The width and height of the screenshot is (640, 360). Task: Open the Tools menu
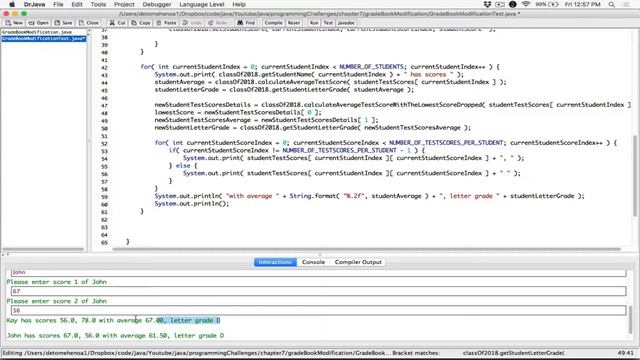pyautogui.click(x=98, y=4)
